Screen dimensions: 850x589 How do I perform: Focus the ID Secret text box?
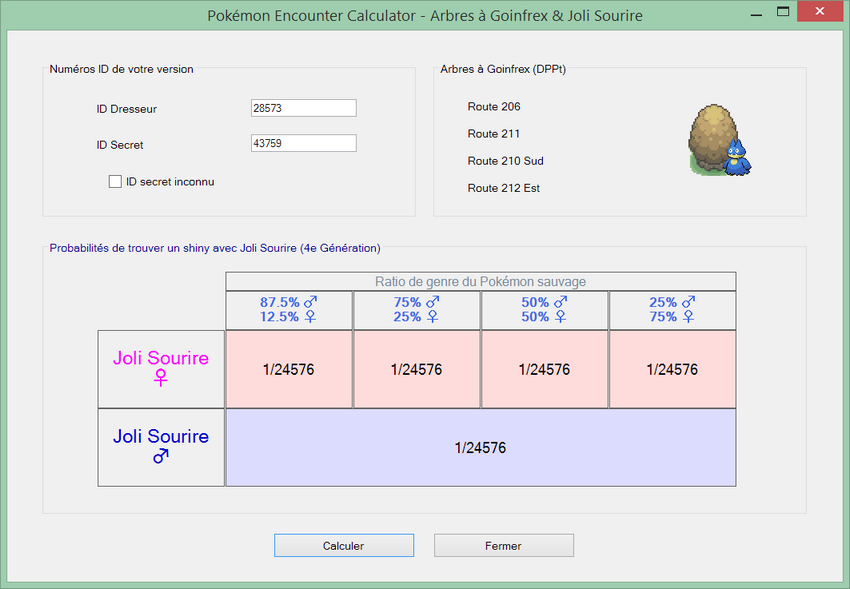(x=303, y=143)
